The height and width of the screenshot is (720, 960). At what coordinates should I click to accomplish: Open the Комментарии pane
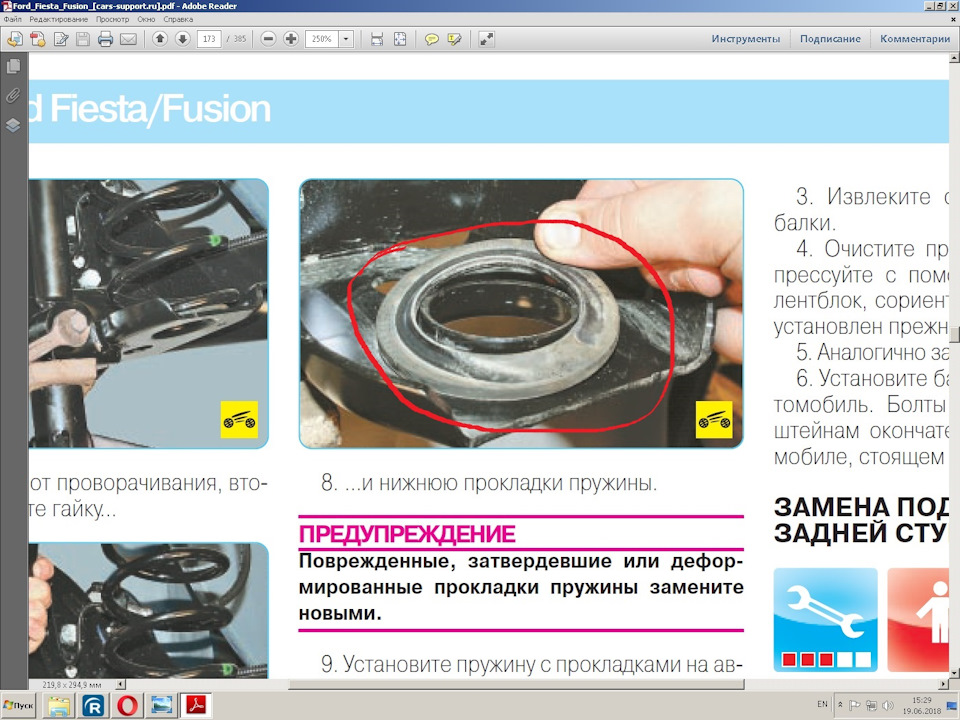click(x=915, y=39)
